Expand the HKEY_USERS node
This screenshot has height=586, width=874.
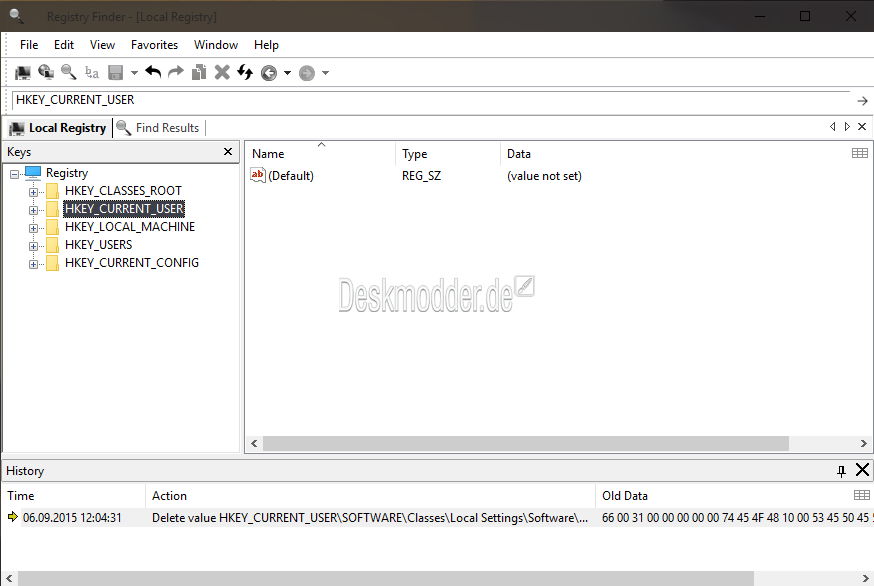(33, 246)
